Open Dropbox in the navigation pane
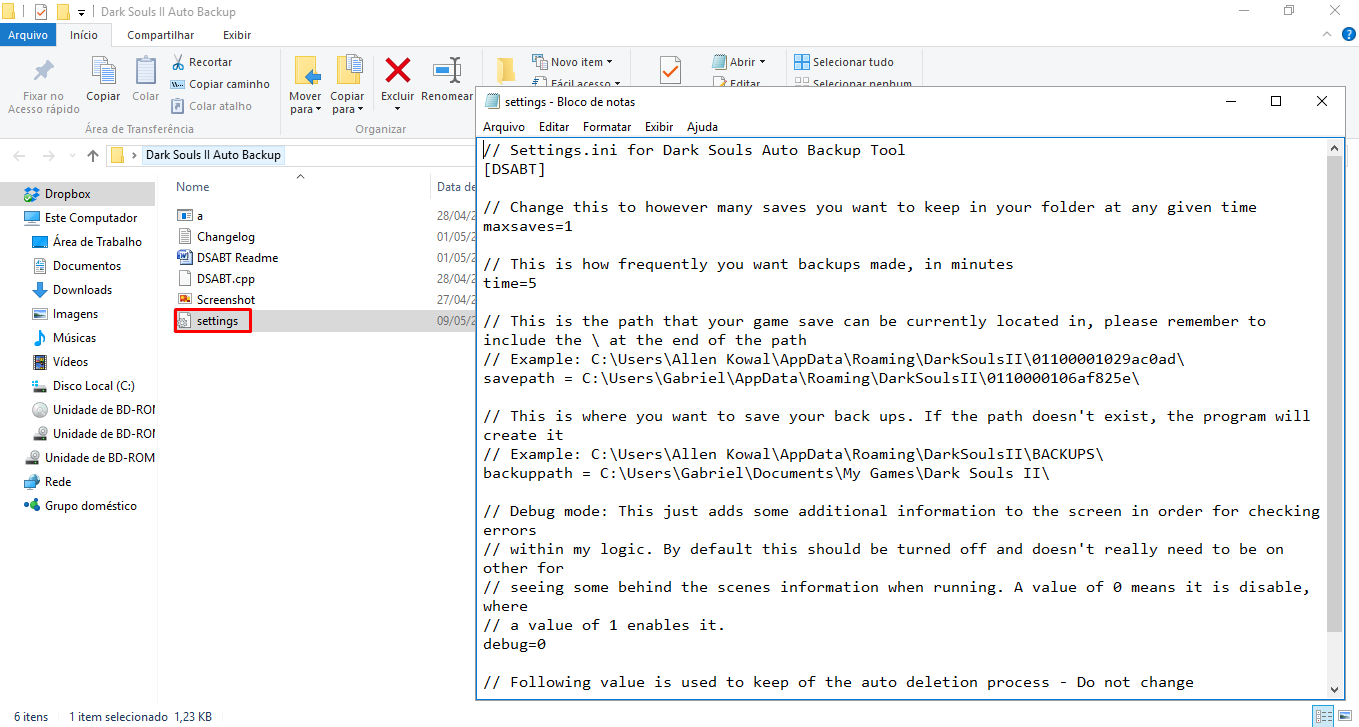This screenshot has width=1359, height=727. (x=68, y=194)
